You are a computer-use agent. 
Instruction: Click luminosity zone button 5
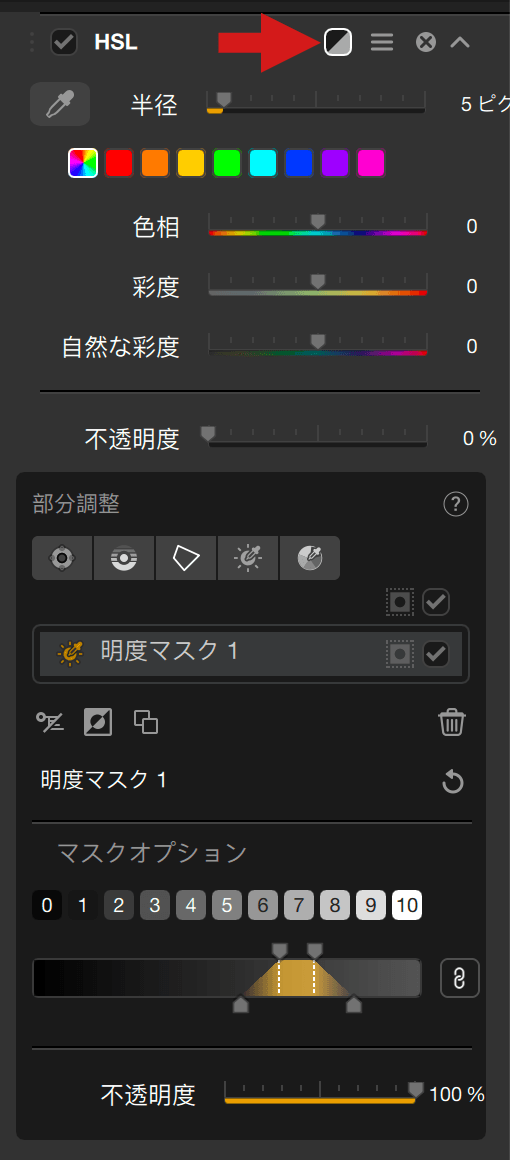pos(227,905)
